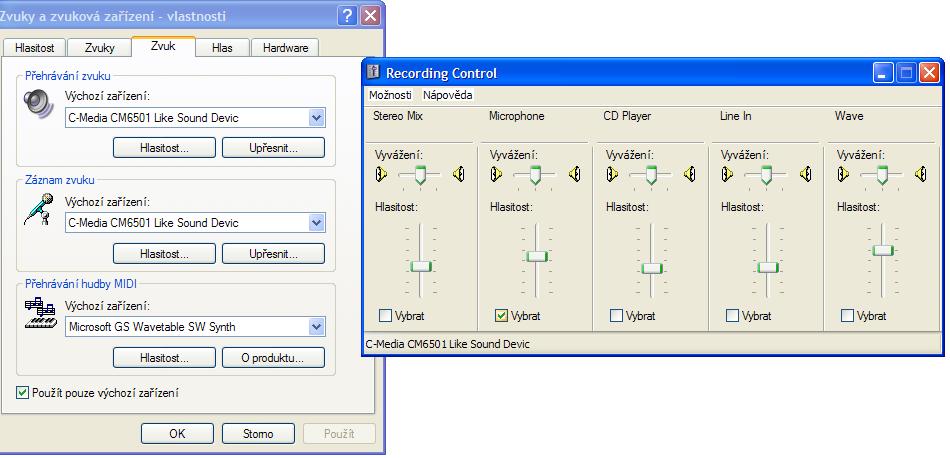
Task: Open MIDI playback device dropdown
Action: tap(317, 327)
